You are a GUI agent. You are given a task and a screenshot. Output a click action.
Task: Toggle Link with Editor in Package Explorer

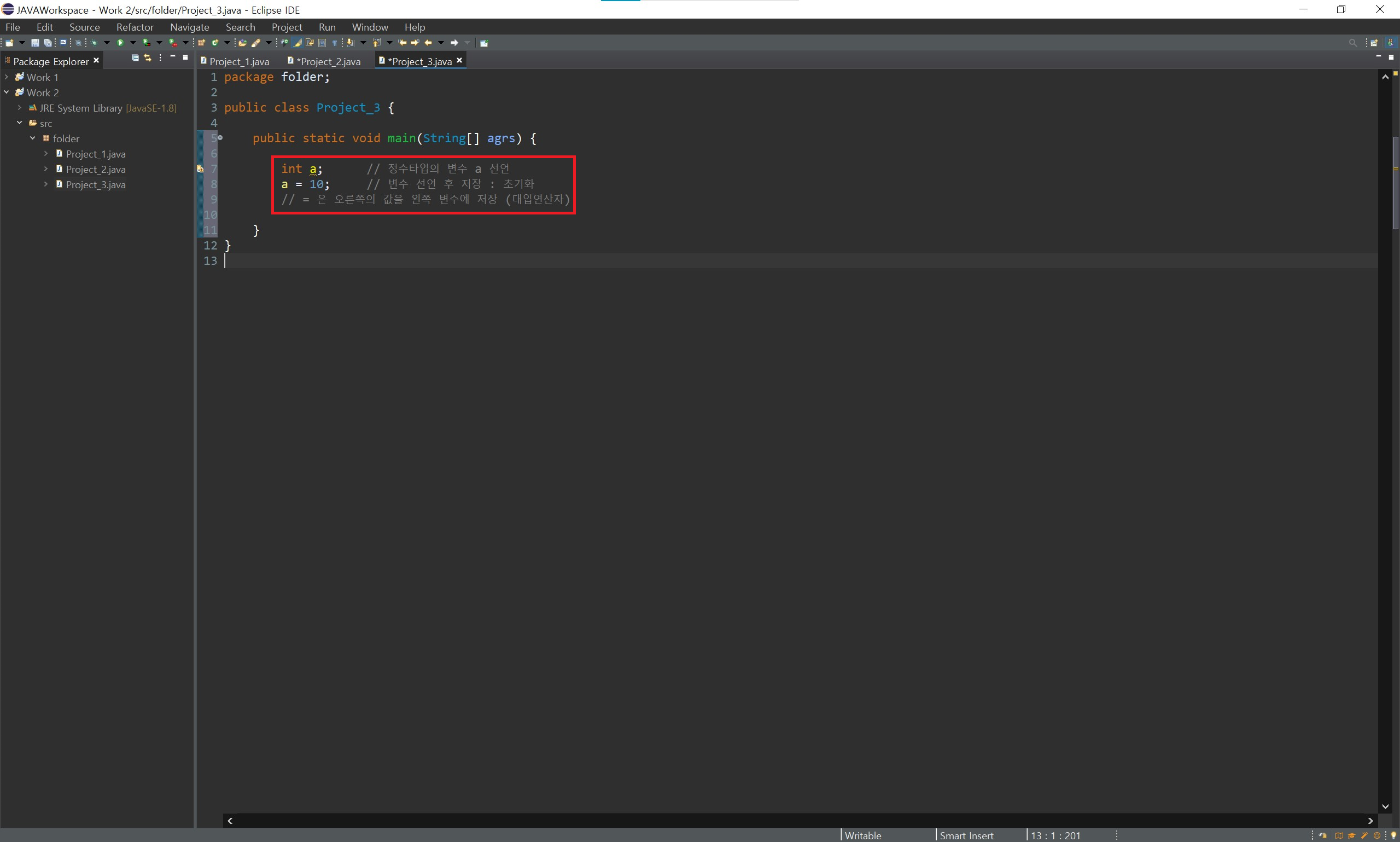tap(148, 58)
